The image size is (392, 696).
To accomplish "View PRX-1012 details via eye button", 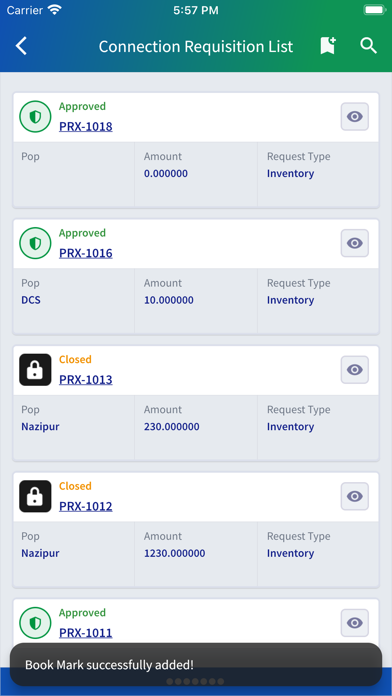I will tap(355, 496).
